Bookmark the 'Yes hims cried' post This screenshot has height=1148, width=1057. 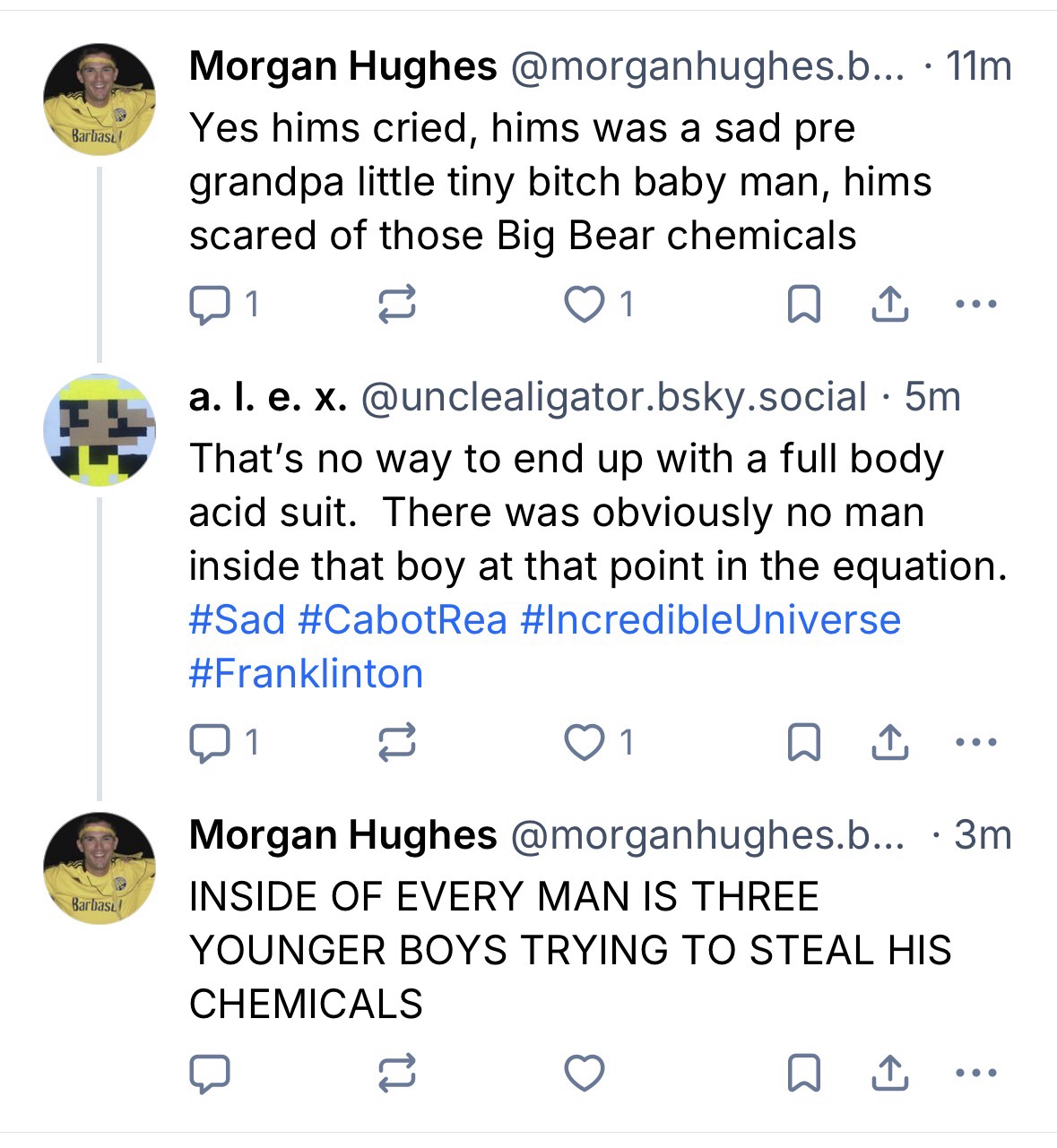[x=803, y=305]
